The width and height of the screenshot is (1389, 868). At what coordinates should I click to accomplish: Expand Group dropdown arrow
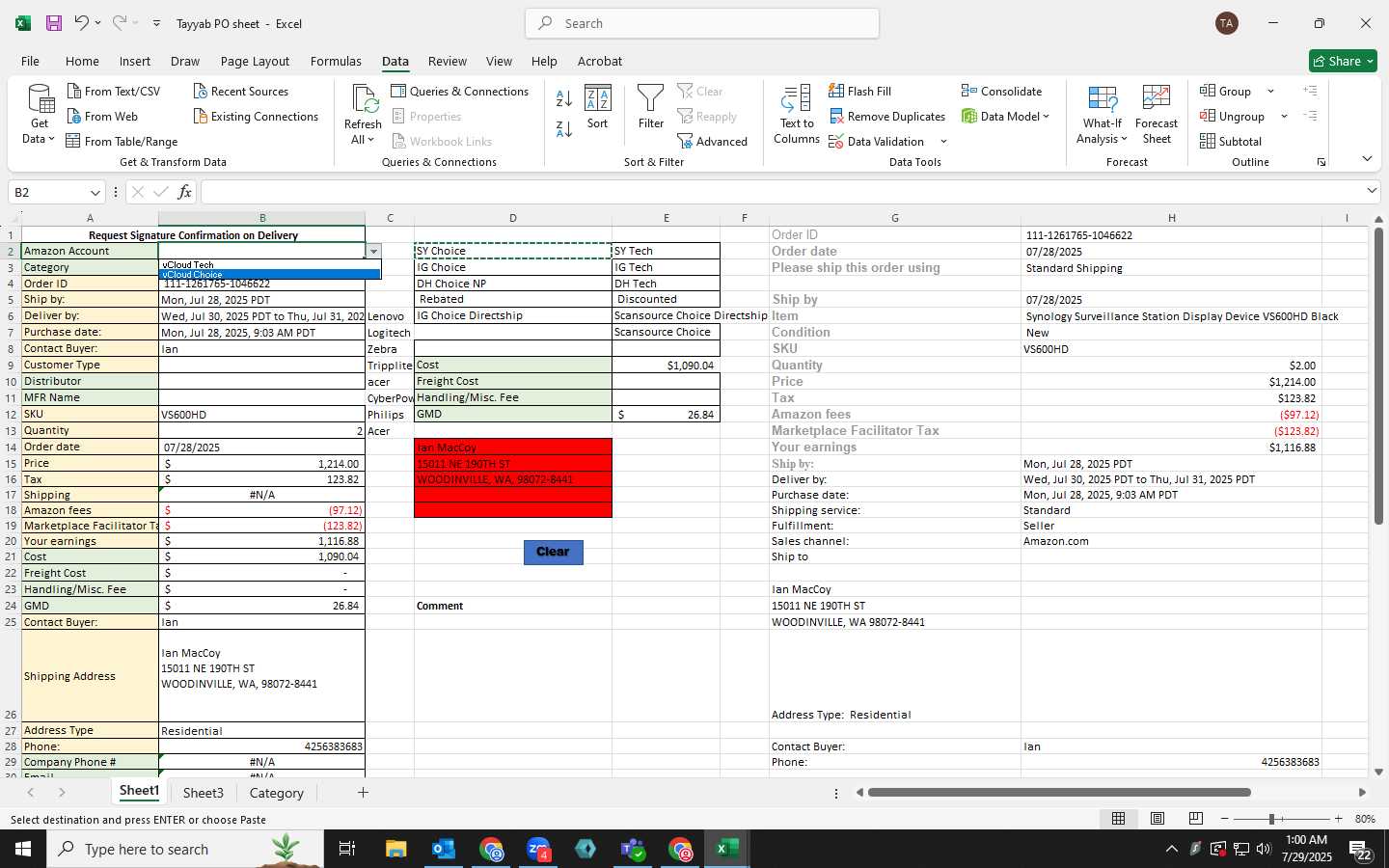point(1270,91)
